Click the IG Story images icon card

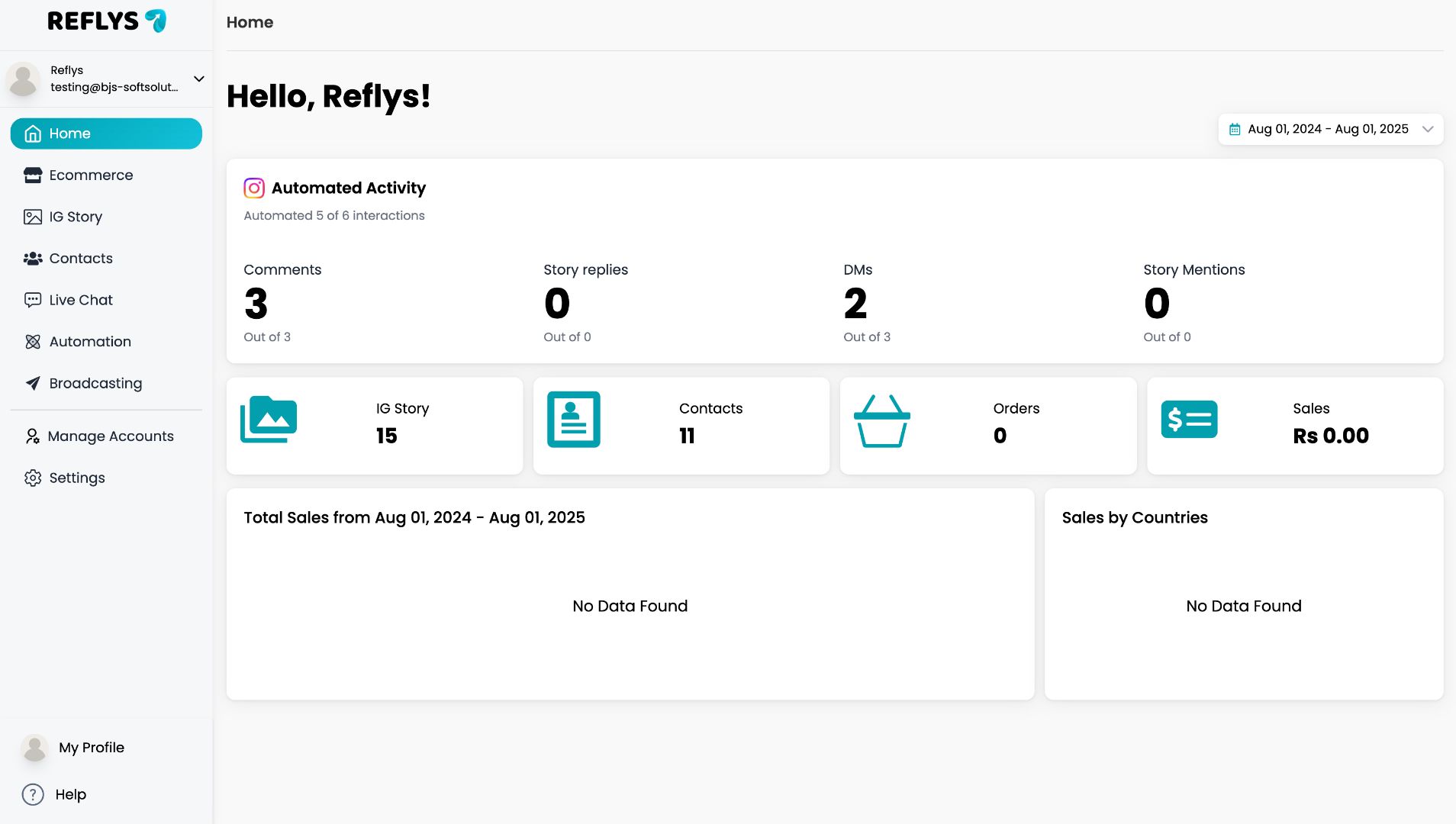click(x=269, y=419)
